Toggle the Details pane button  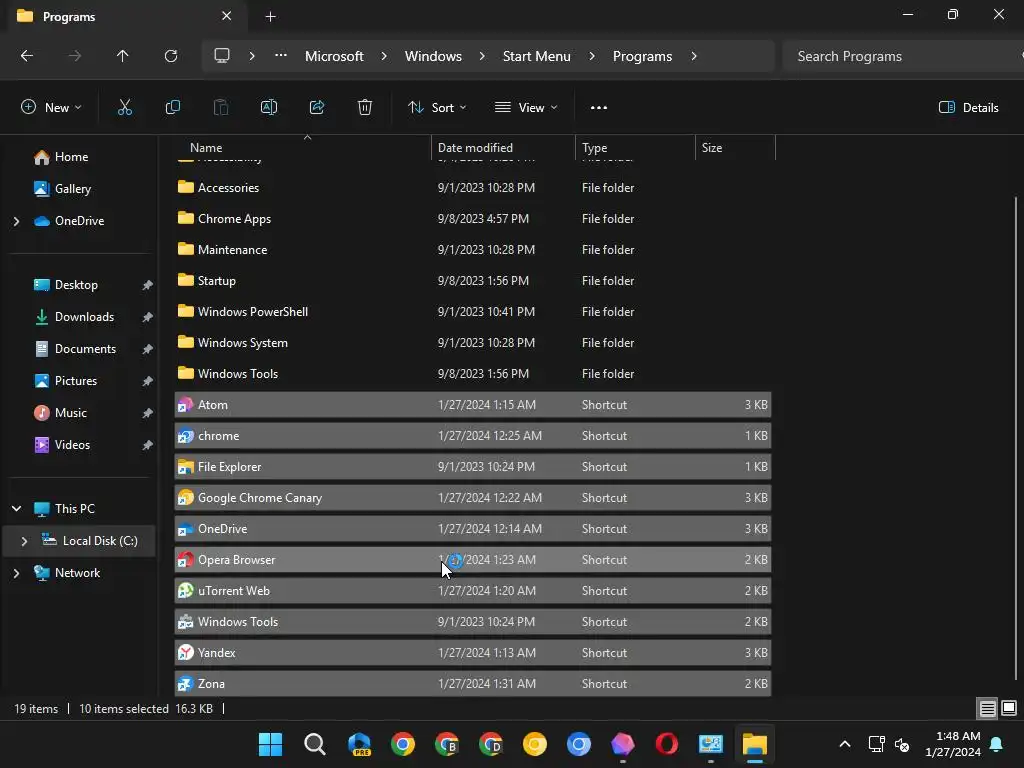click(x=968, y=108)
